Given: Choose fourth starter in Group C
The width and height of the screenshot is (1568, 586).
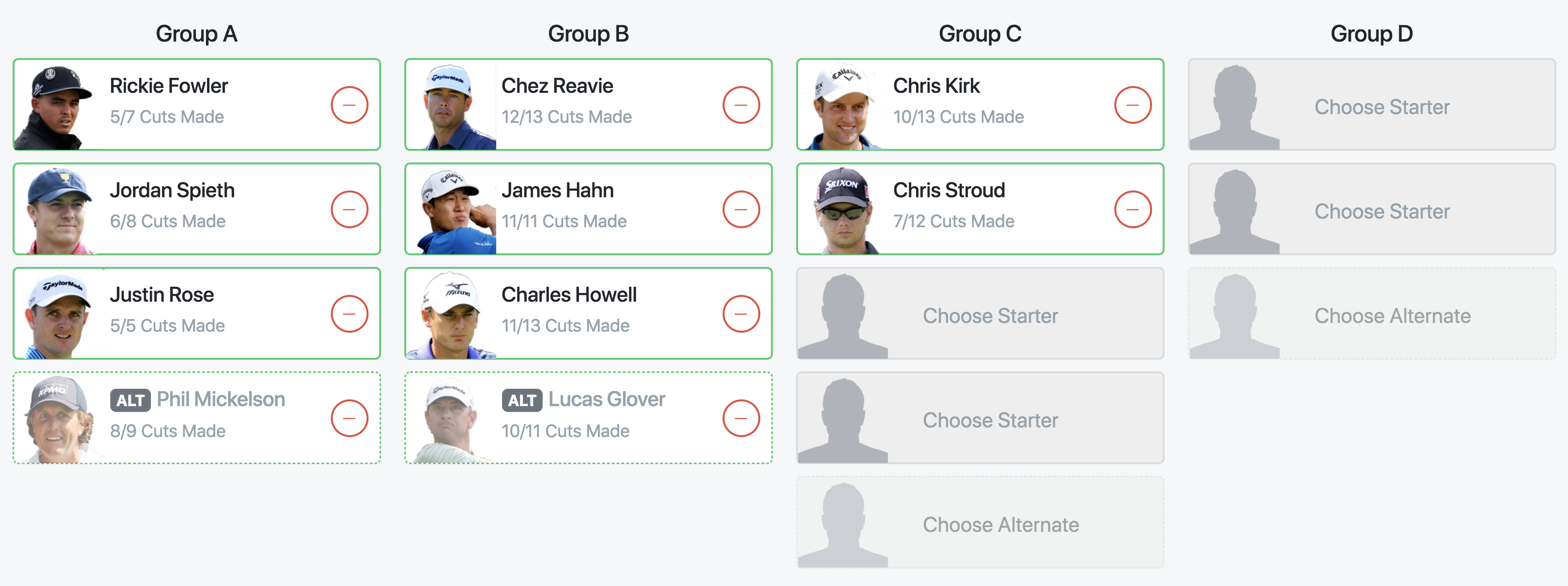Looking at the screenshot, I should [980, 418].
